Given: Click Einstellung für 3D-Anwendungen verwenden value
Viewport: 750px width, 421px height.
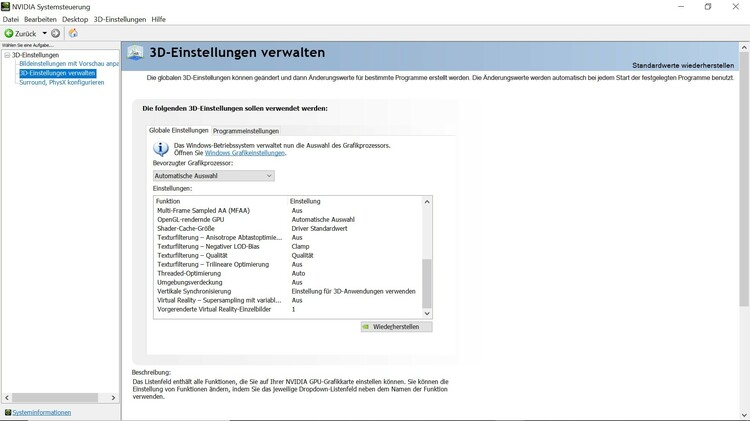Looking at the screenshot, I should click(353, 291).
